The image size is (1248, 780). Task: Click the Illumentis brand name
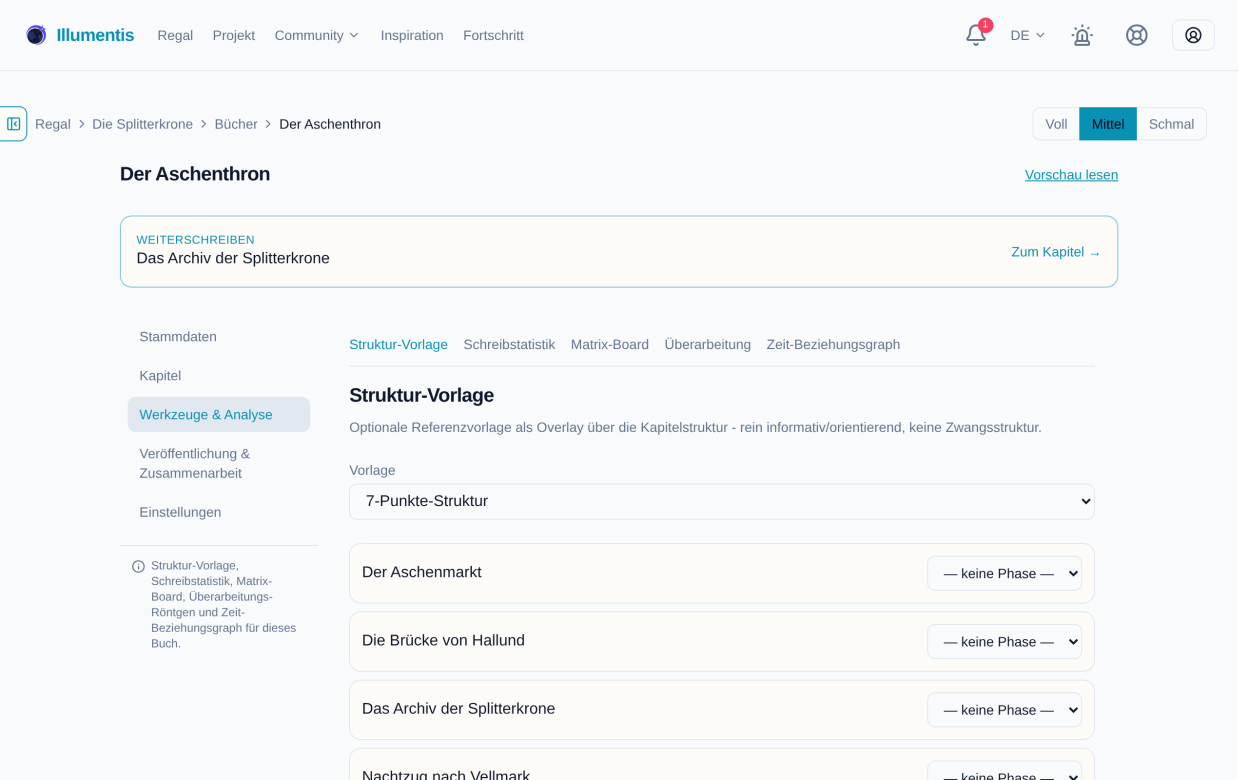click(96, 36)
